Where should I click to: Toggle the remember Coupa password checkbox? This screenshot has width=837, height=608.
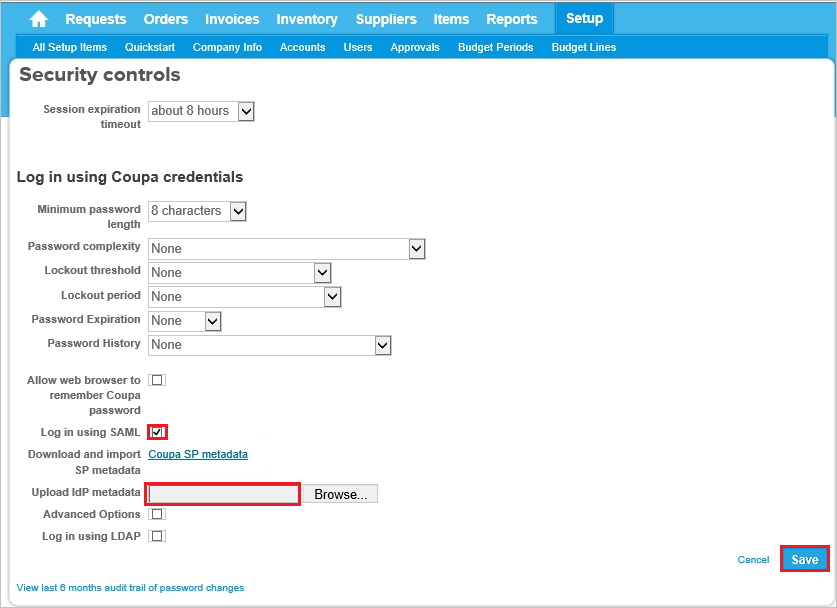pyautogui.click(x=157, y=379)
